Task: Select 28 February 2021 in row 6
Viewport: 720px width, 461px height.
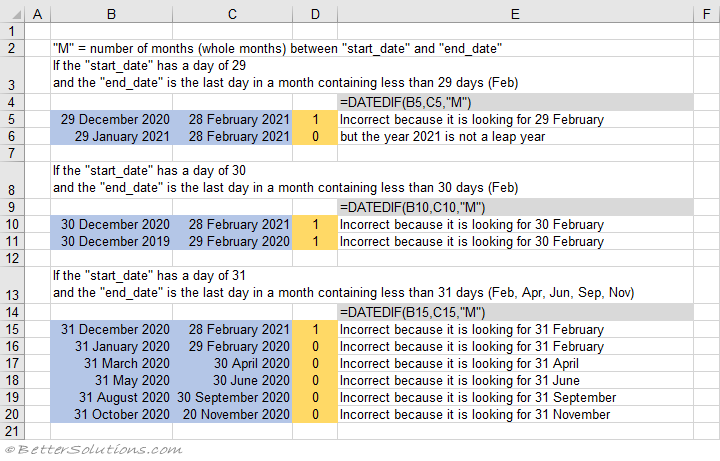Action: pyautogui.click(x=232, y=136)
